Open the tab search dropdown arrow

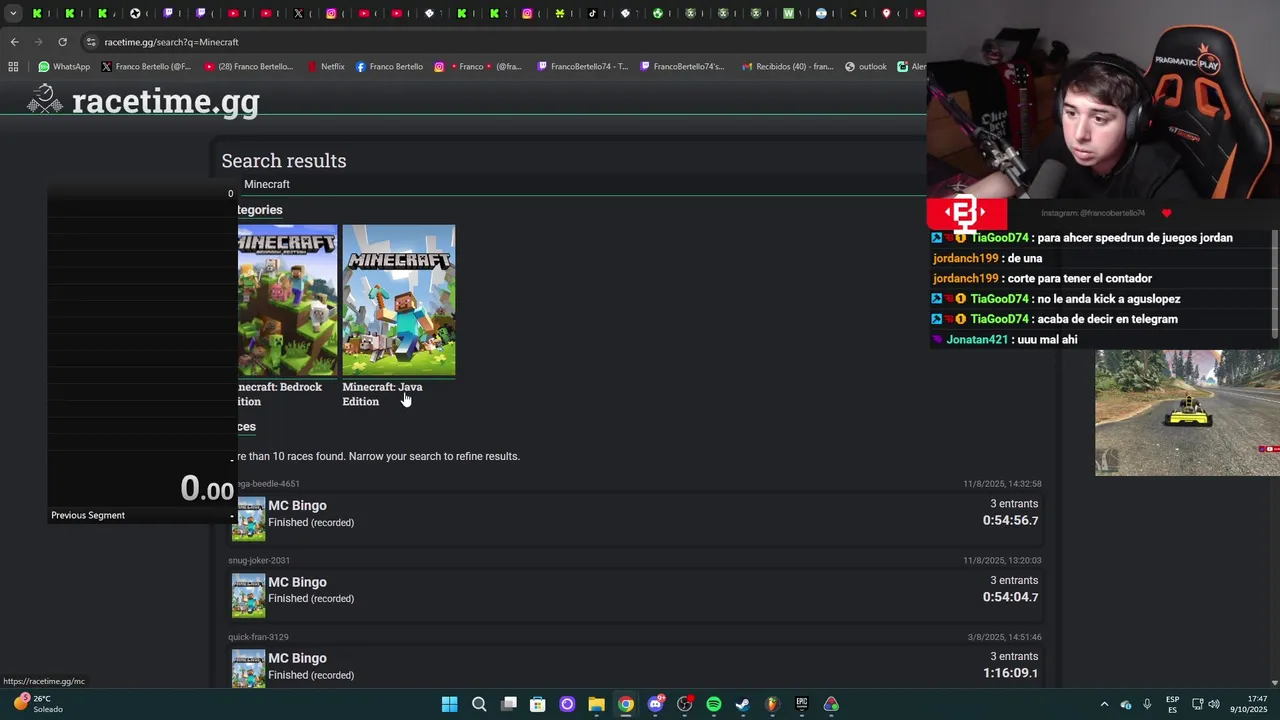click(x=13, y=13)
